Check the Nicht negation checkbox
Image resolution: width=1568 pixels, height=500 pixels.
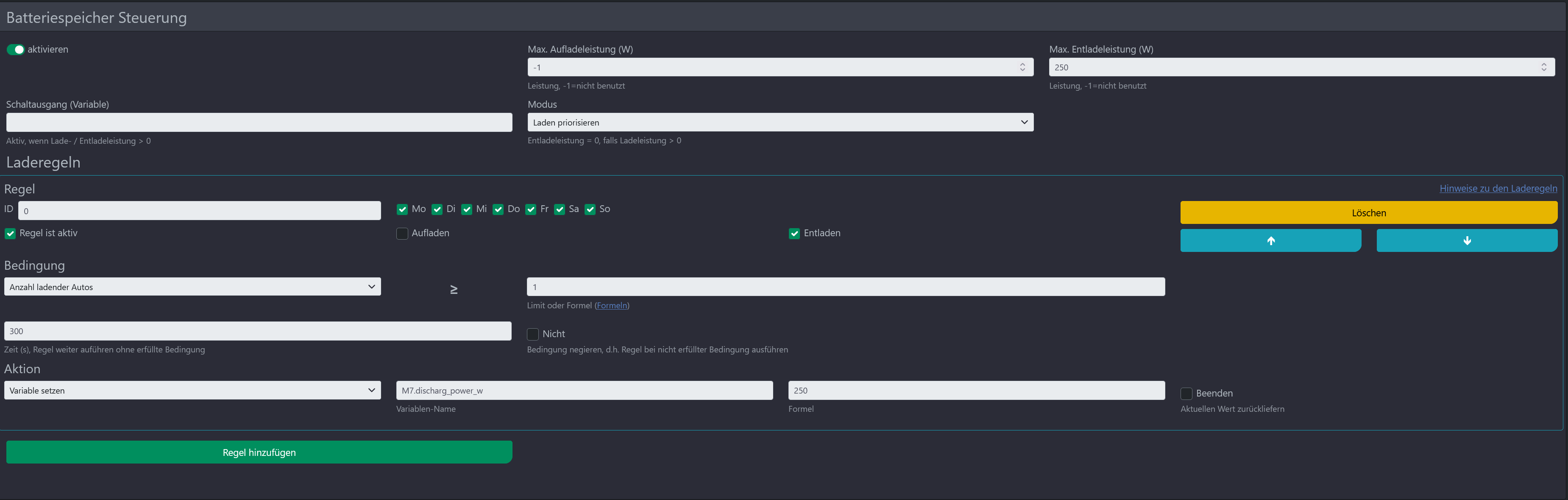[x=532, y=334]
